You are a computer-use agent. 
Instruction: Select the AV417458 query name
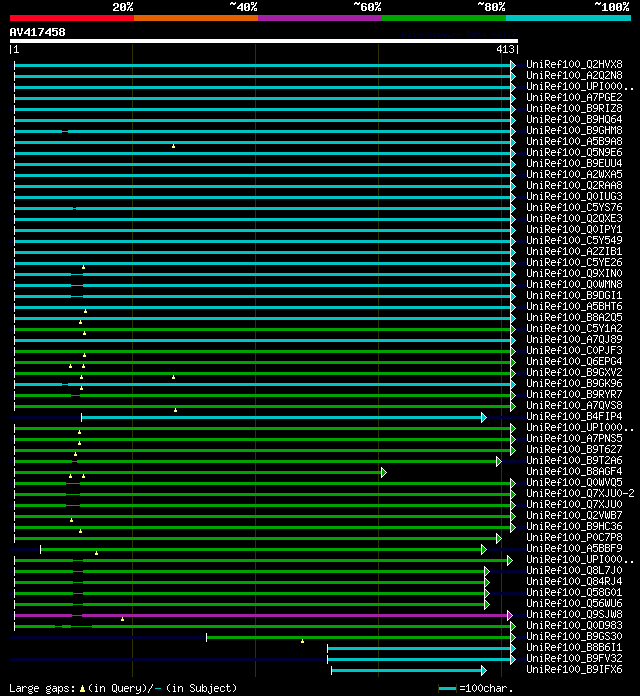pos(37,32)
